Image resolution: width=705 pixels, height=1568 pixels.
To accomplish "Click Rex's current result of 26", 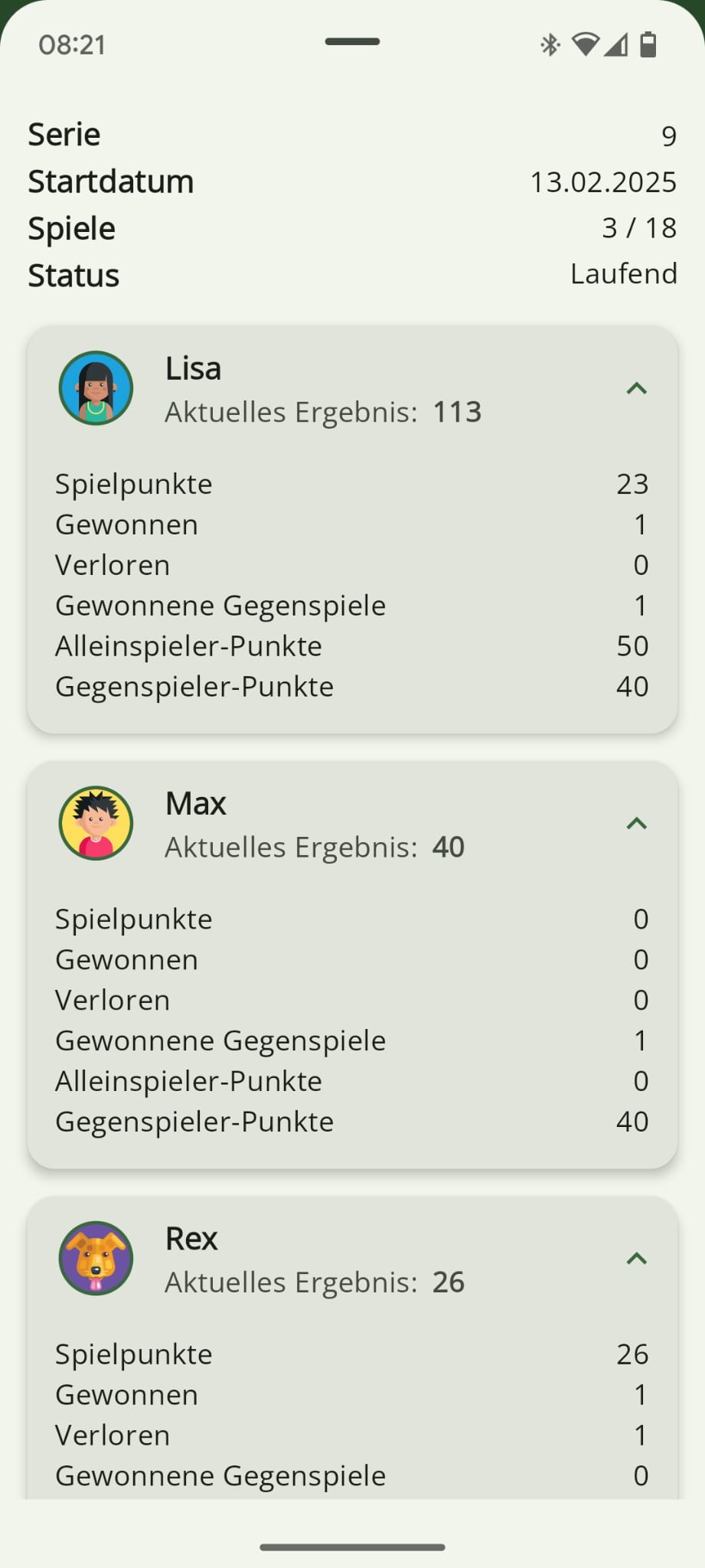I will pos(449,1282).
